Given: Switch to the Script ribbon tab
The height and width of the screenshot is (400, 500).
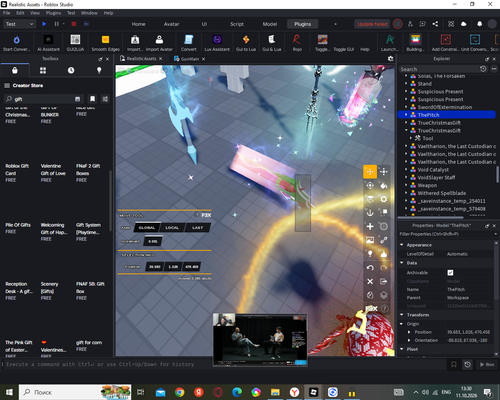Looking at the screenshot, I should coord(237,24).
